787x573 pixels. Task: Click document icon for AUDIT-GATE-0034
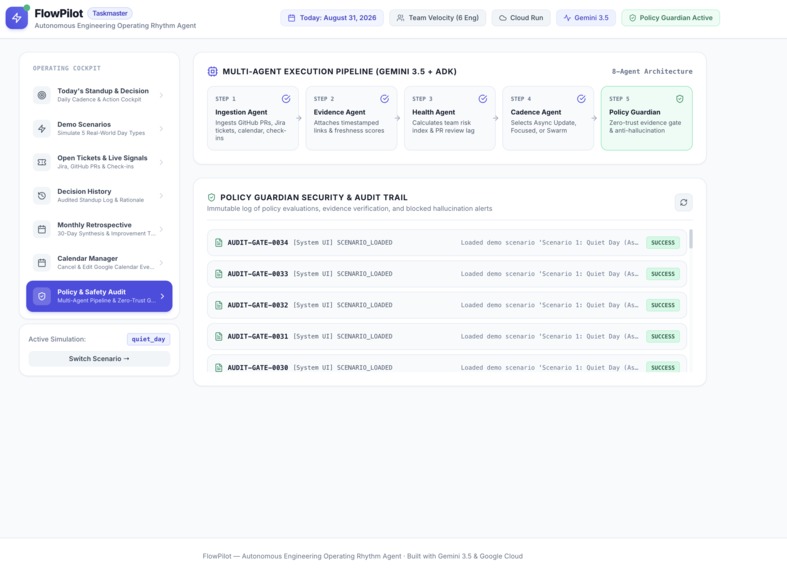tap(219, 243)
